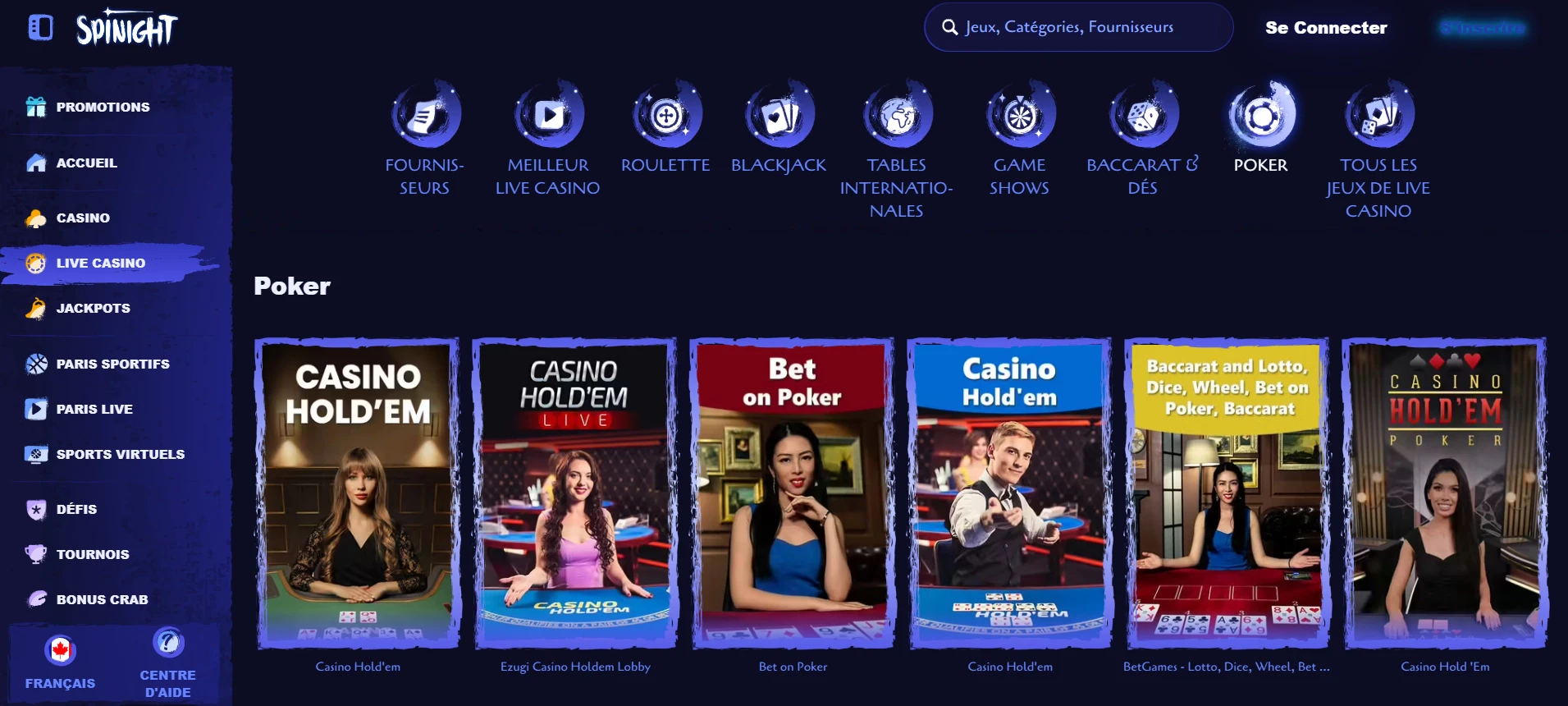The height and width of the screenshot is (706, 1568).
Task: Open Paris Sportifs sidebar item
Action: 112,364
